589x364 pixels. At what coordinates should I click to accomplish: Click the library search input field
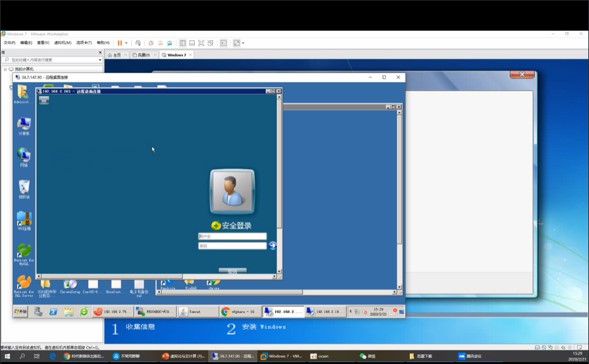click(x=52, y=60)
